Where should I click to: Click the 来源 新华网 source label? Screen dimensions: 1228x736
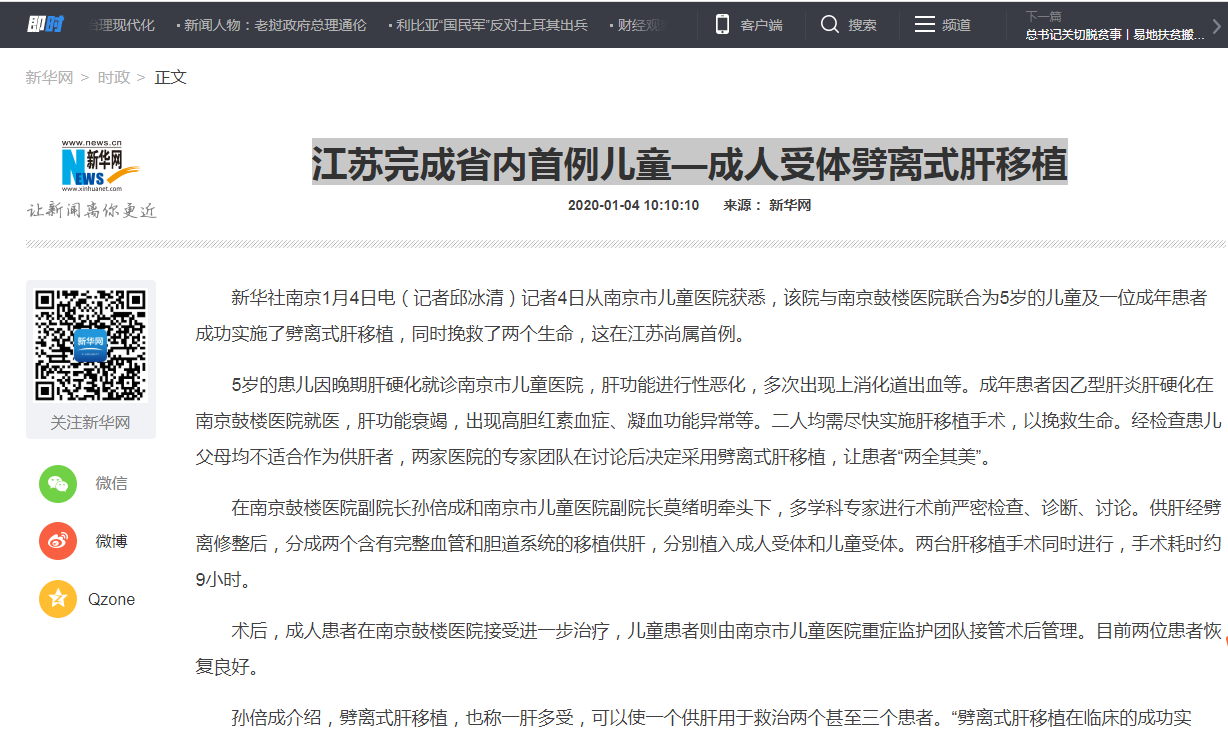(769, 206)
